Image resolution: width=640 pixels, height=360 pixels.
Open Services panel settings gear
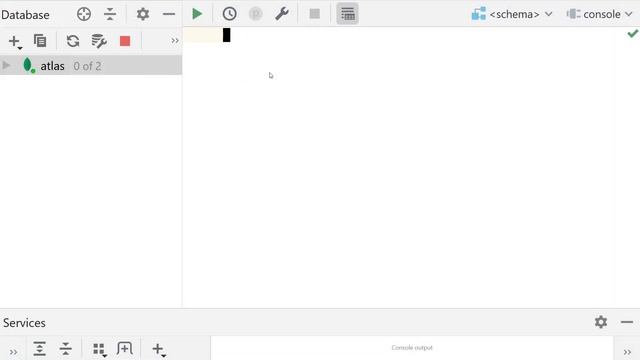[x=601, y=322]
